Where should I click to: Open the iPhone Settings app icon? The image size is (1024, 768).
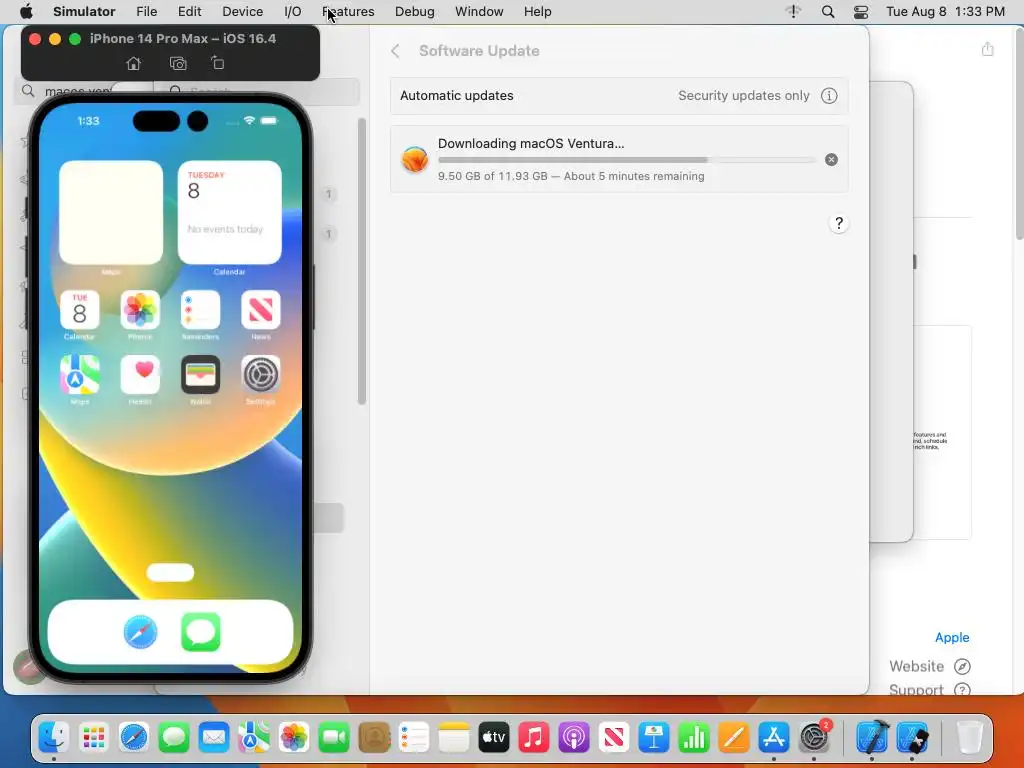click(261, 375)
